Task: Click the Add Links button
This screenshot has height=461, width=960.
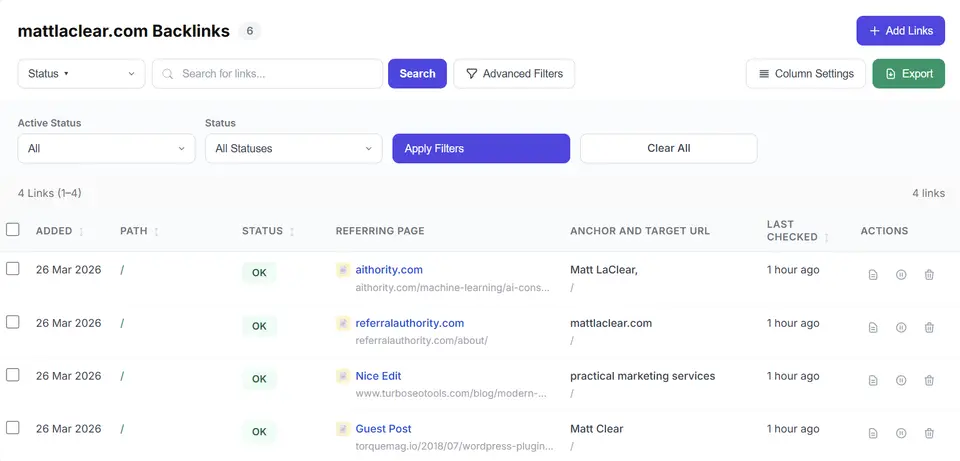Action: 901,31
